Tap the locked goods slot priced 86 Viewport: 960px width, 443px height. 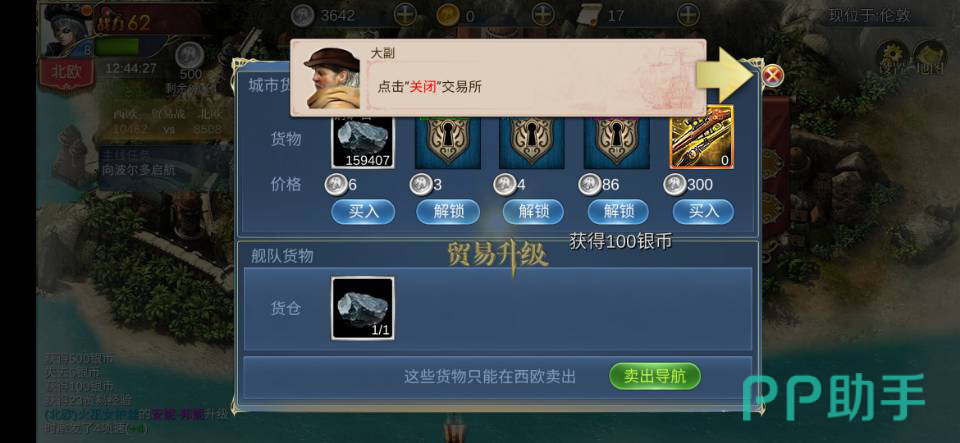[x=616, y=142]
